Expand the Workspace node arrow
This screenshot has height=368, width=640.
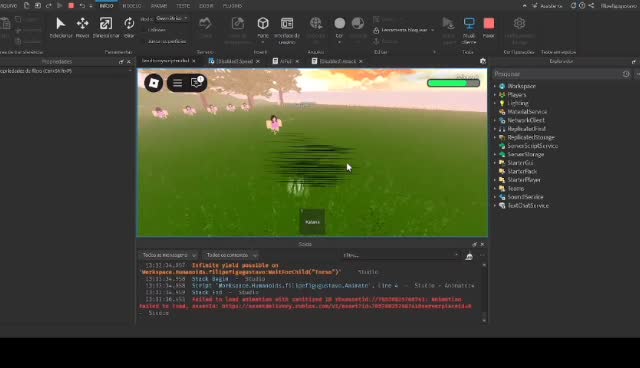coord(495,86)
